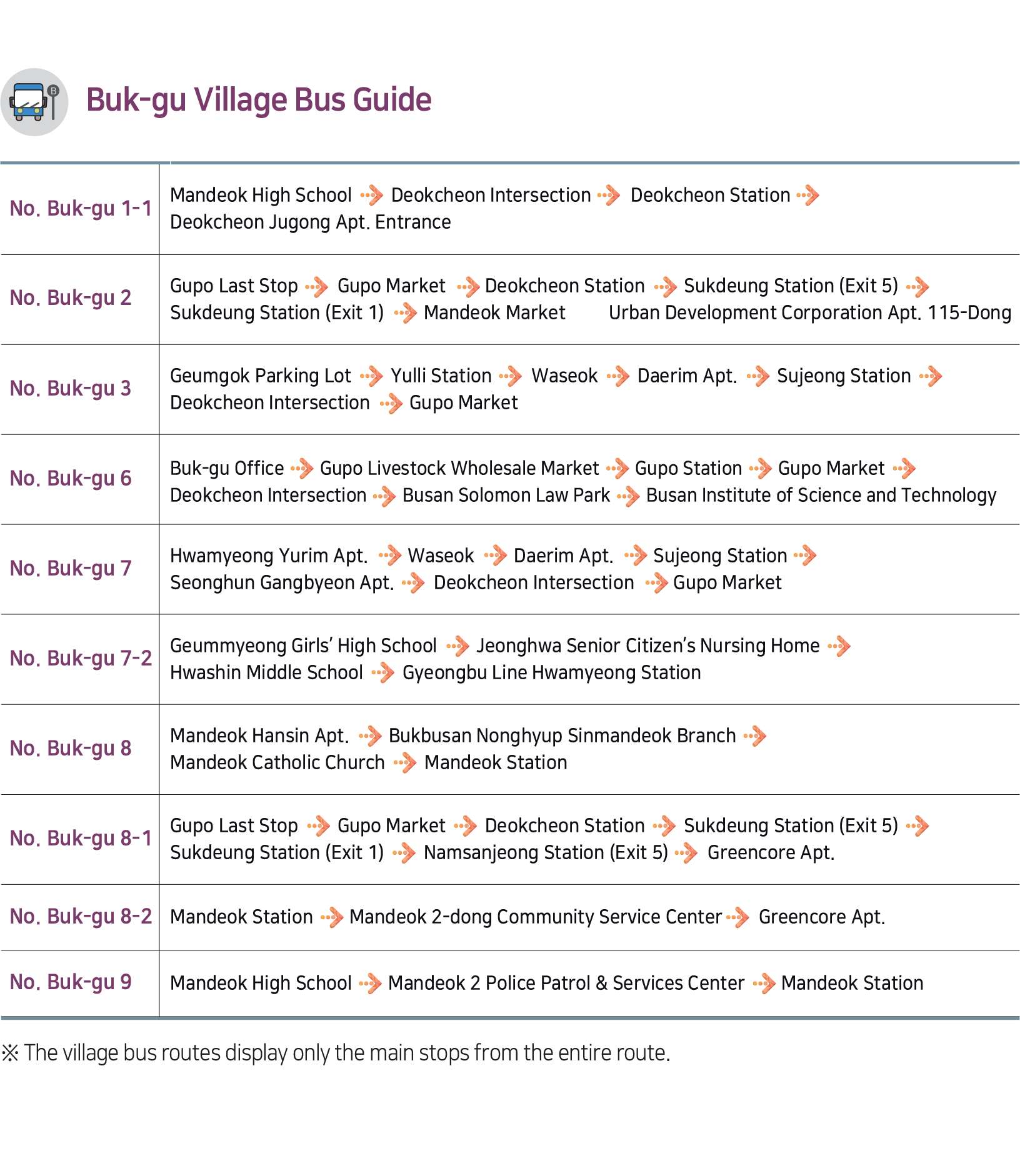The image size is (1020, 1176).
Task: Select the Gyeongbu Line Hwamyeong Station stop
Action: coord(551,673)
